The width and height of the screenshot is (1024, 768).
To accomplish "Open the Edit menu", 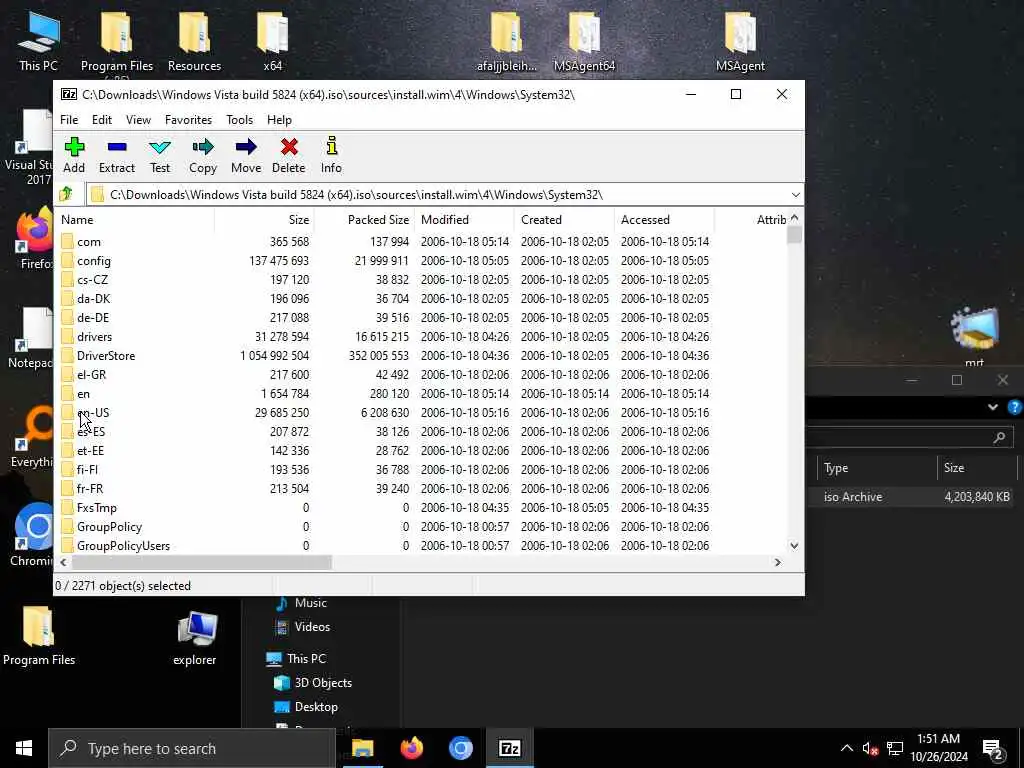I will pyautogui.click(x=102, y=120).
